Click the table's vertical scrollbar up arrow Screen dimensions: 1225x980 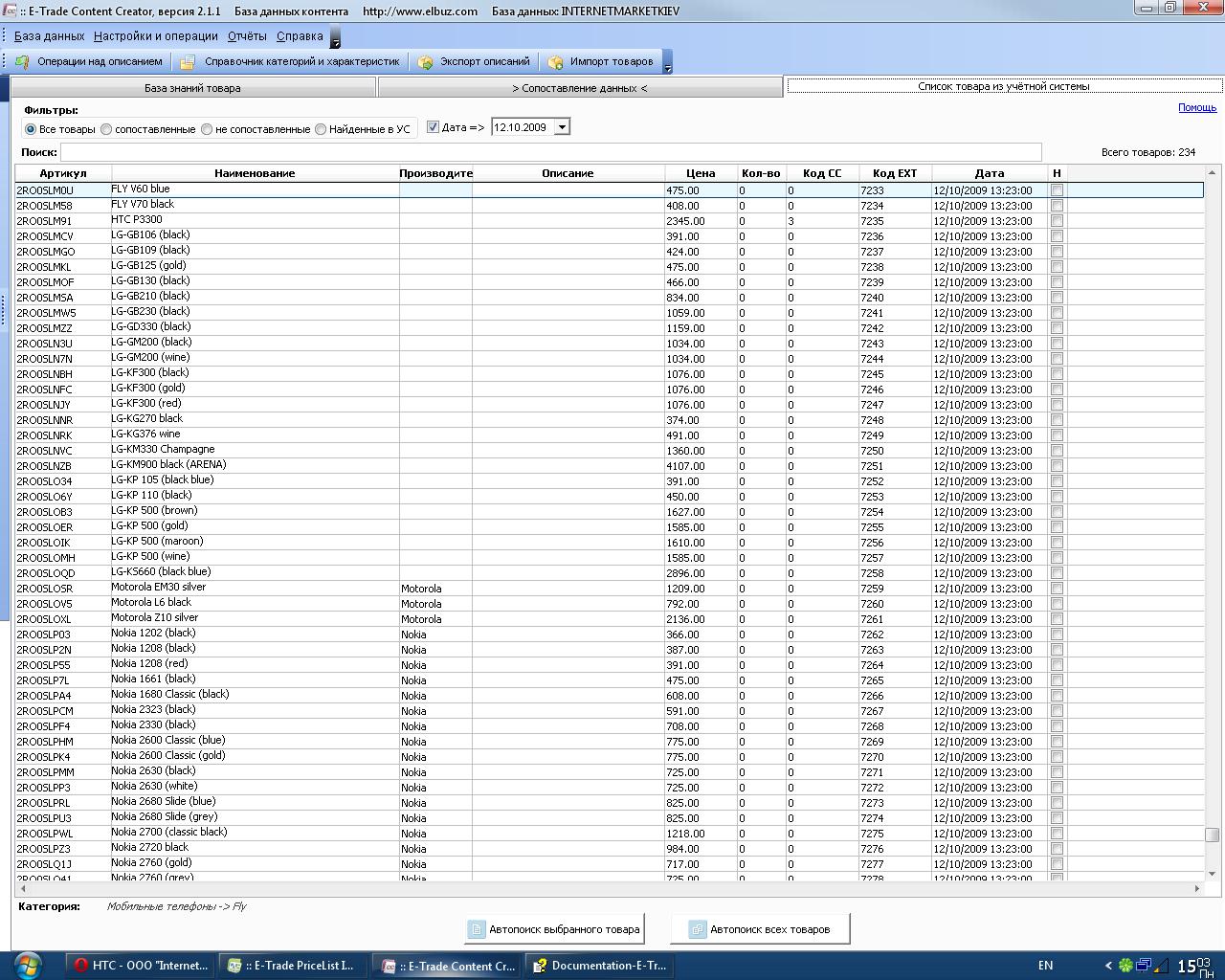1212,173
